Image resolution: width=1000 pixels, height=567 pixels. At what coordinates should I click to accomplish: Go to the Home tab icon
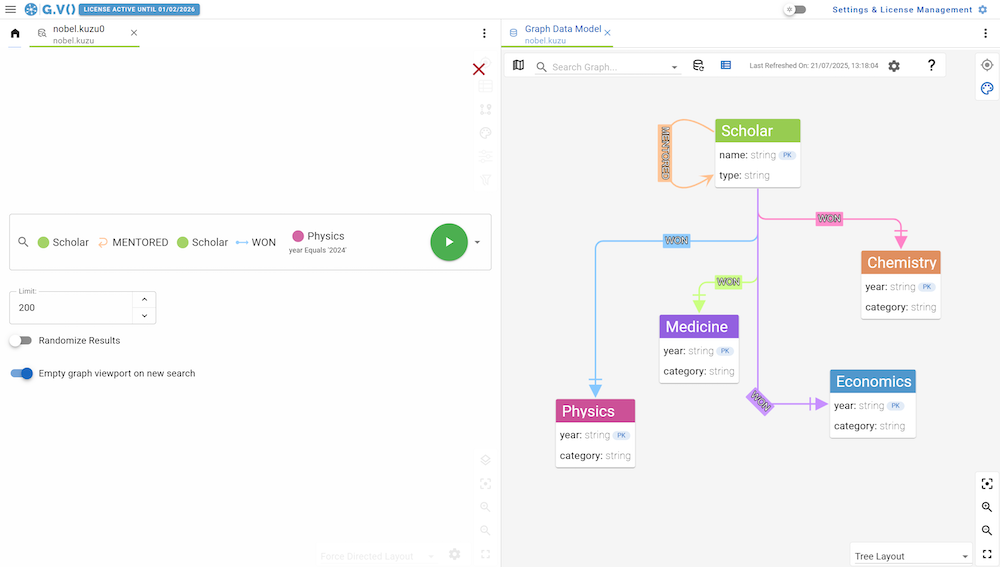(x=15, y=33)
